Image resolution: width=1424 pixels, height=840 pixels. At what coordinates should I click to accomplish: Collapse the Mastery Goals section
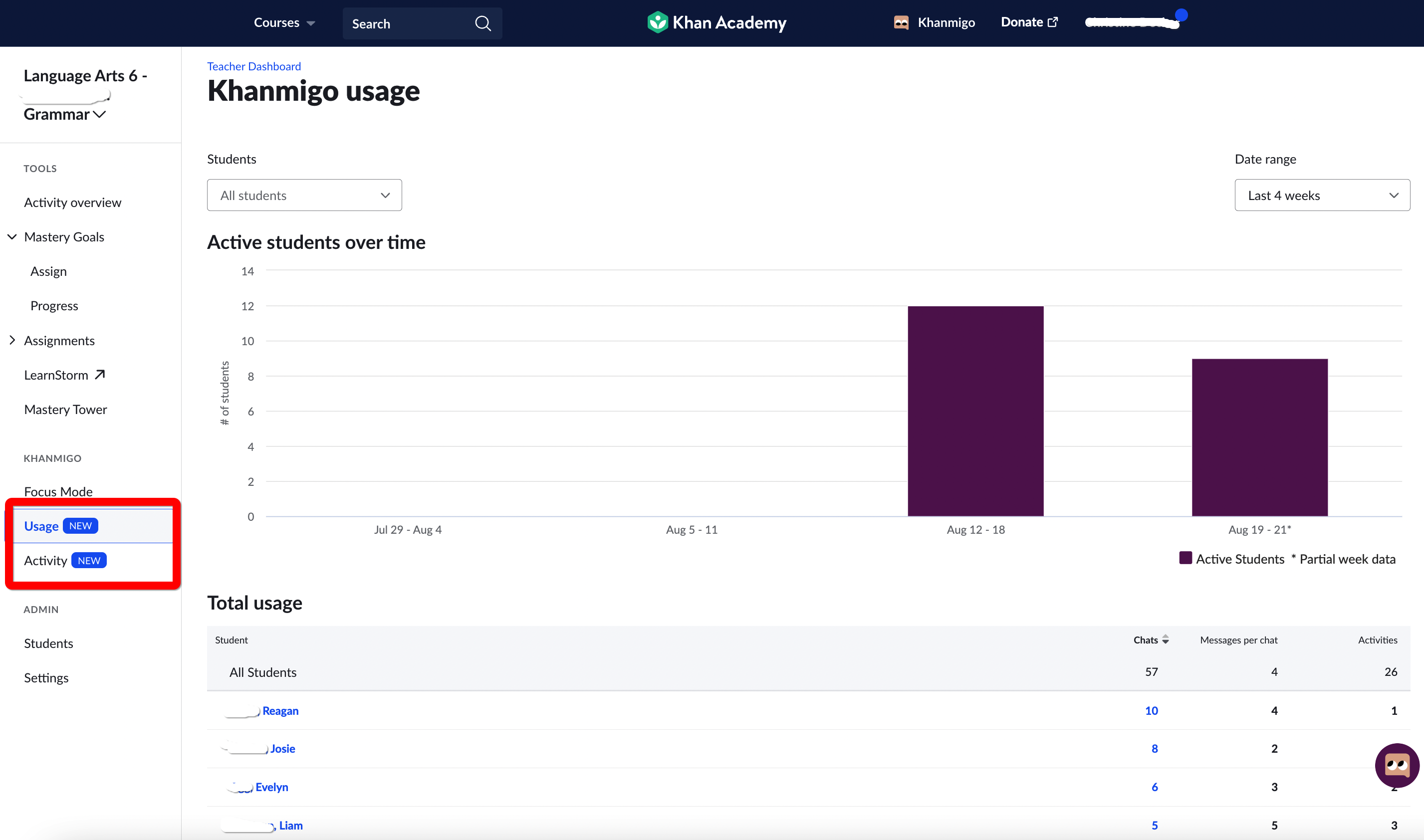[12, 236]
